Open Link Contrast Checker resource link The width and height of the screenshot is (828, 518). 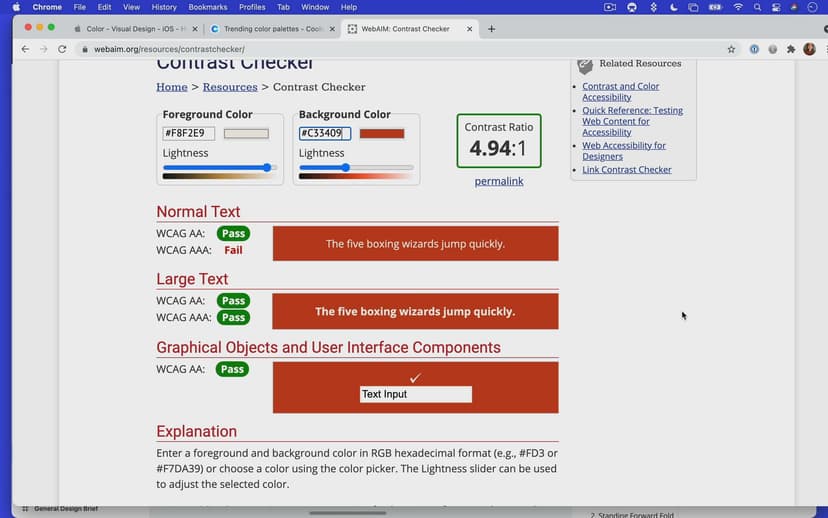click(x=627, y=170)
